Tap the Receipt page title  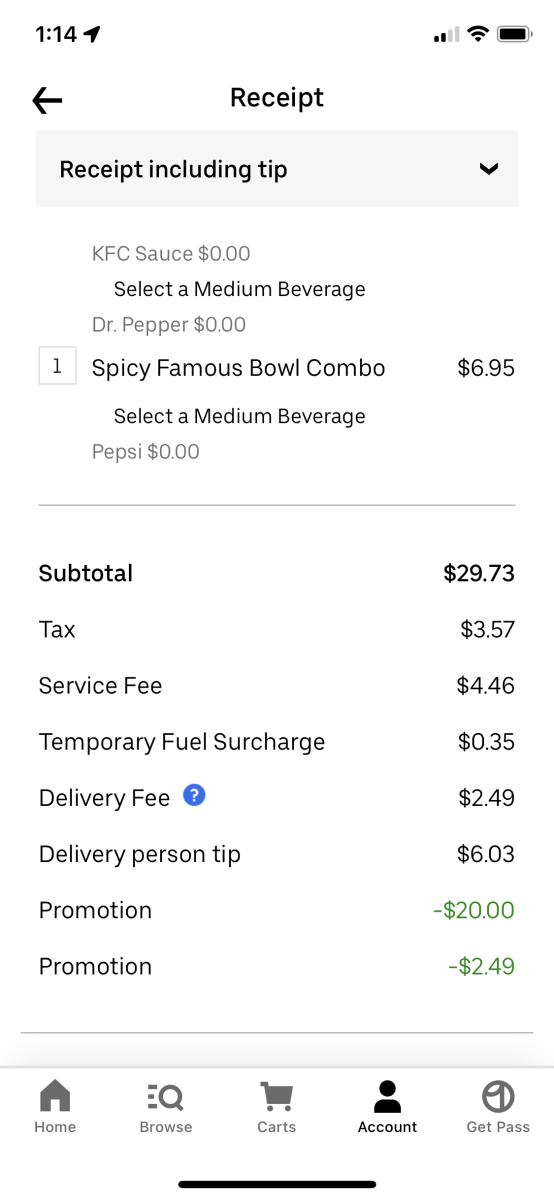277,97
